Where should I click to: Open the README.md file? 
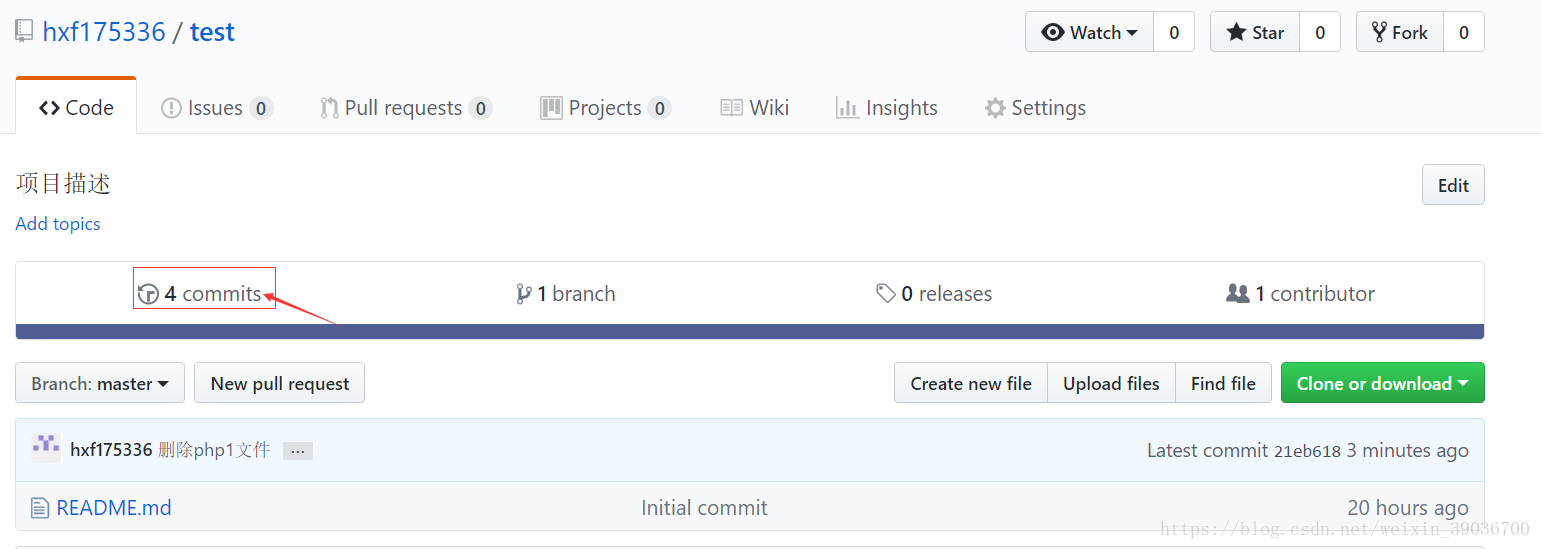114,508
